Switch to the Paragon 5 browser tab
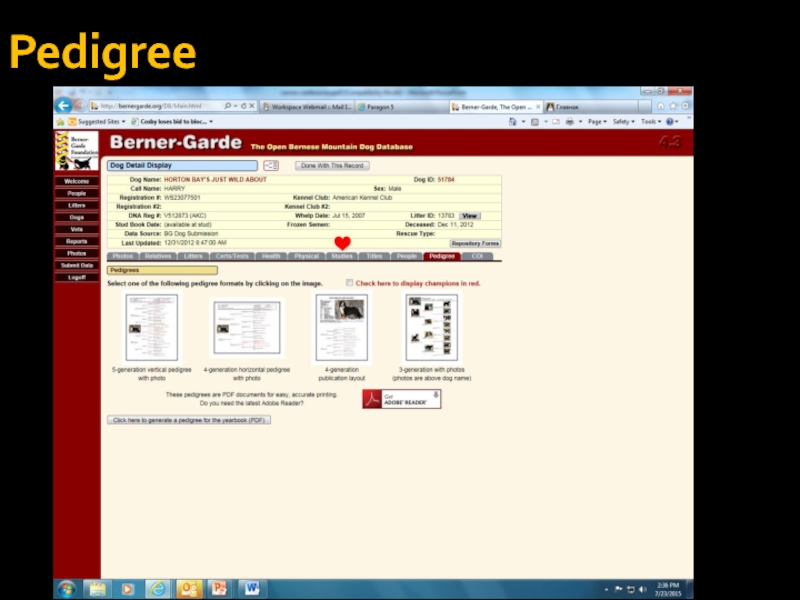The image size is (800, 600). (401, 107)
